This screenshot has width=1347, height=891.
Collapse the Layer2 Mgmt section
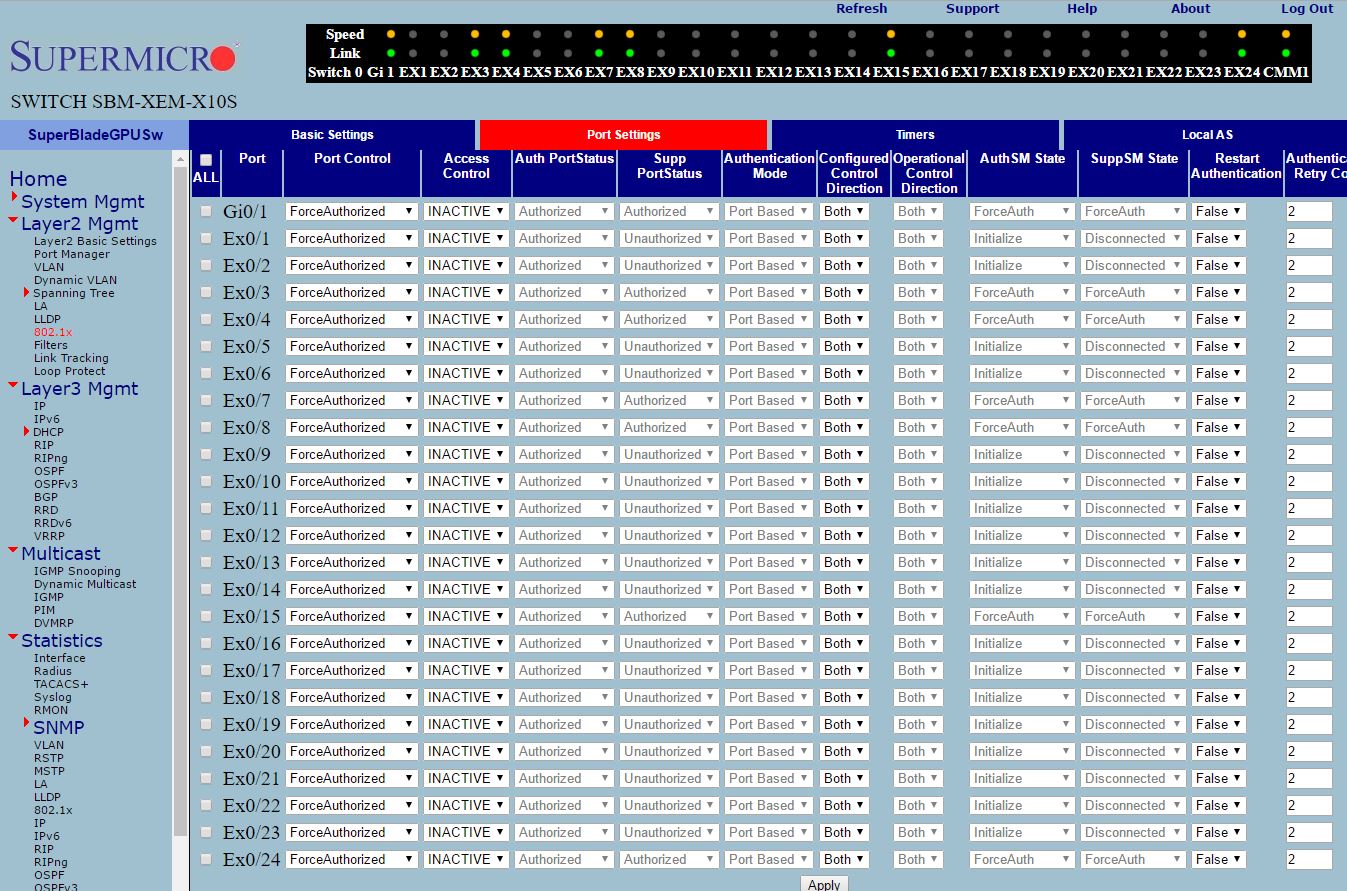(x=13, y=221)
